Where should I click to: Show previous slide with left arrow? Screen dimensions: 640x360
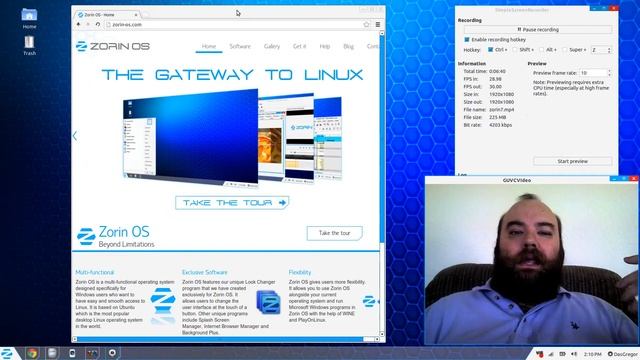click(x=75, y=136)
